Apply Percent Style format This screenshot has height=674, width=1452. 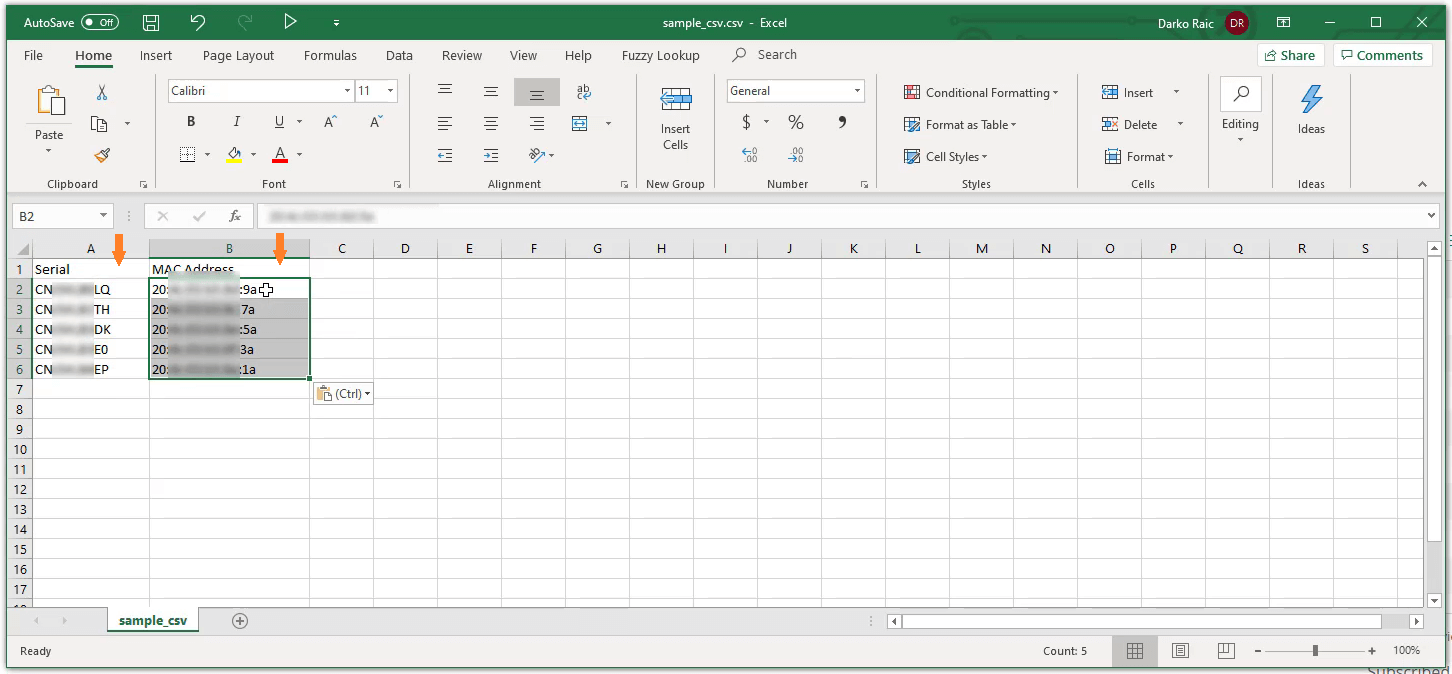796,122
